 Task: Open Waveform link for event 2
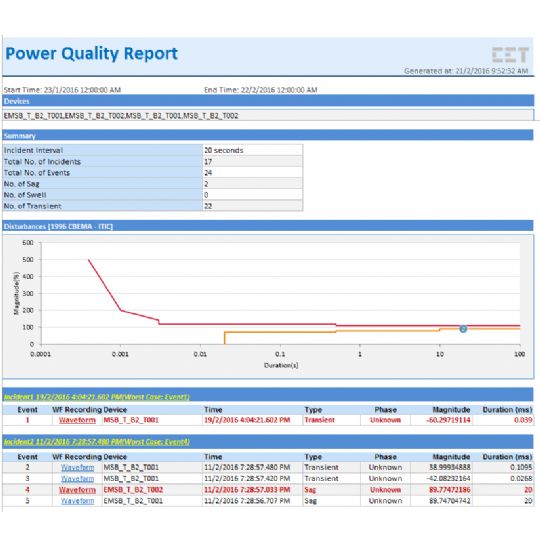77,467
